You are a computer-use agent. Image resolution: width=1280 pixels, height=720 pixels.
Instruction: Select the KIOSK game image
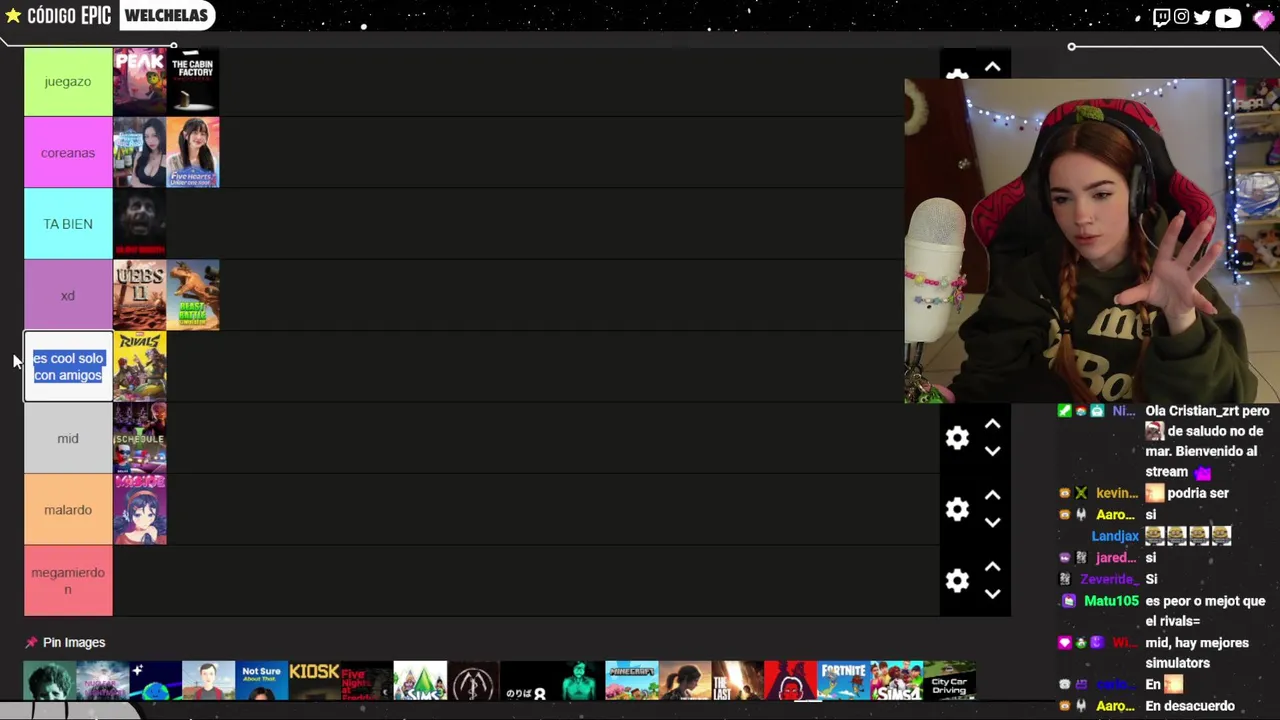point(314,680)
